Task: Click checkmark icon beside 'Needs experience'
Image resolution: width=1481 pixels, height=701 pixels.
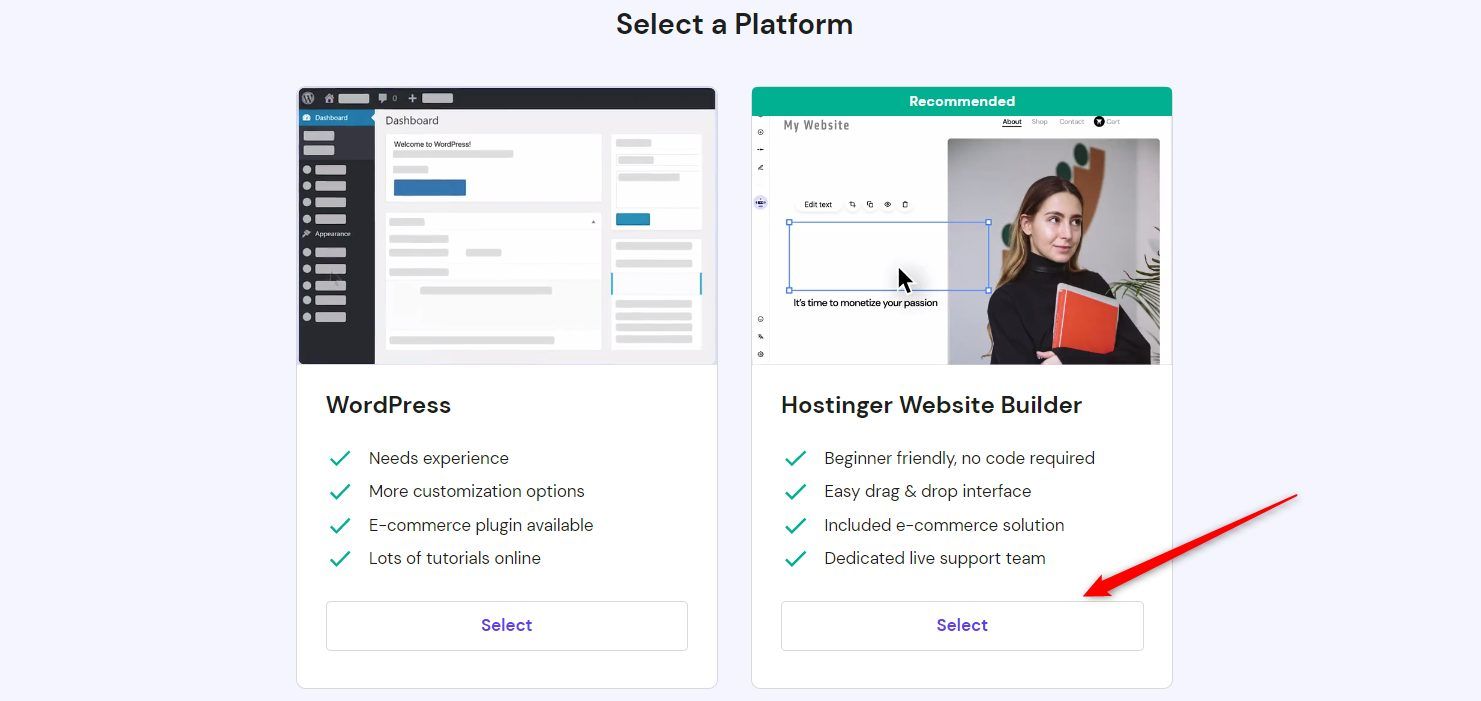Action: point(340,458)
